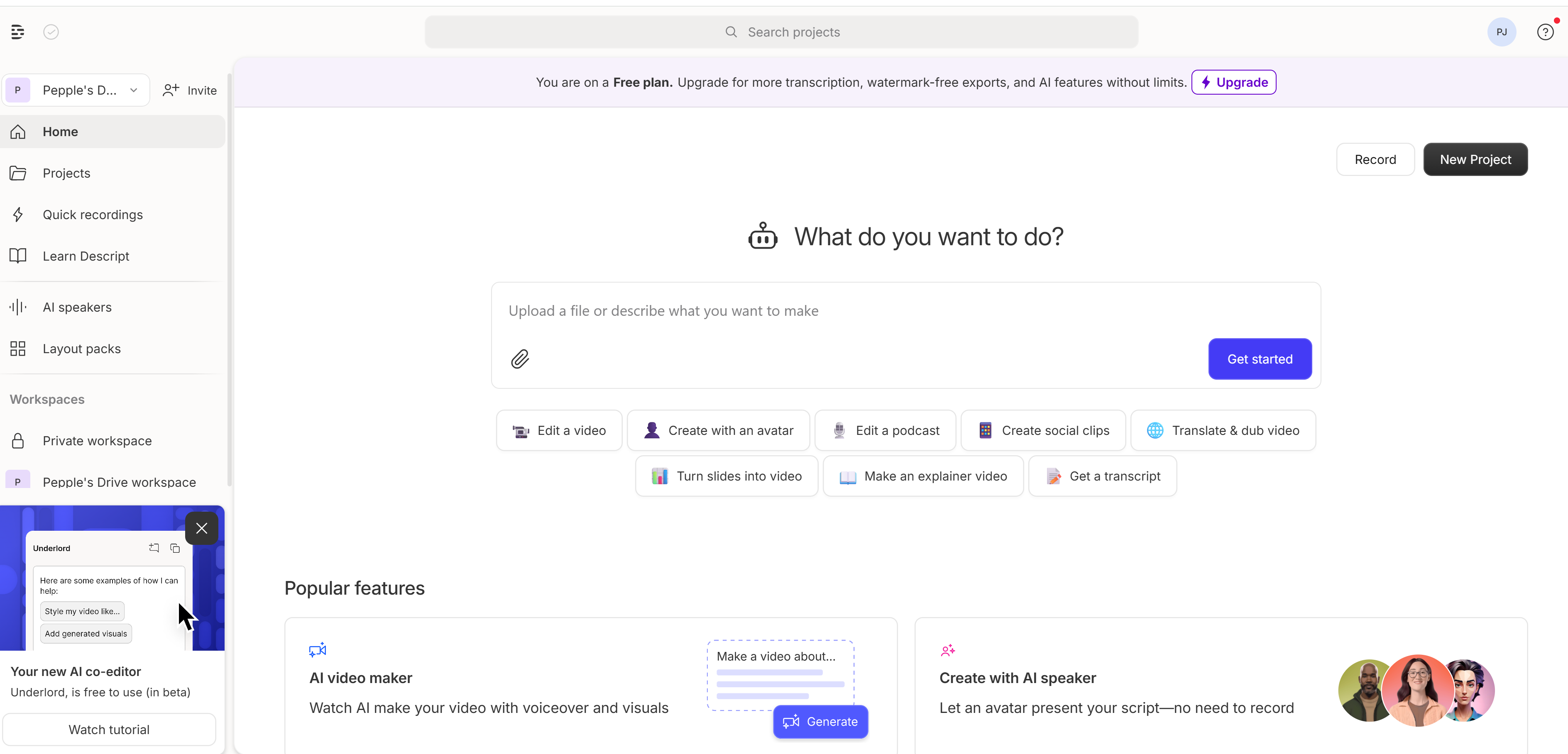Go to Projects in the sidebar
Image resolution: width=1568 pixels, height=754 pixels.
[66, 173]
